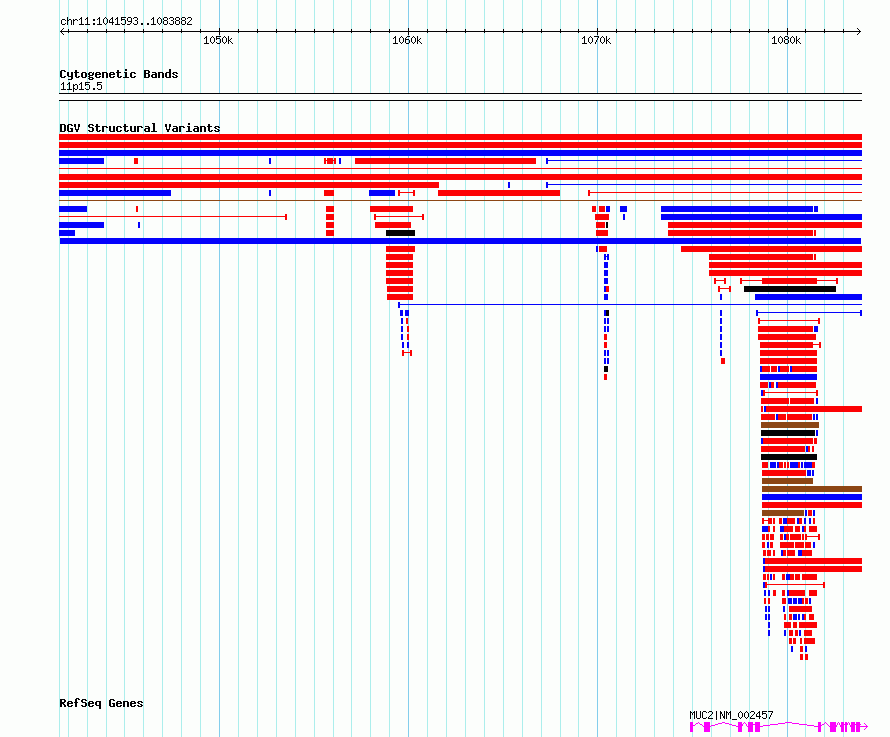The width and height of the screenshot is (890, 737).
Task: Click the 1080k ruler label
Action: (x=786, y=40)
